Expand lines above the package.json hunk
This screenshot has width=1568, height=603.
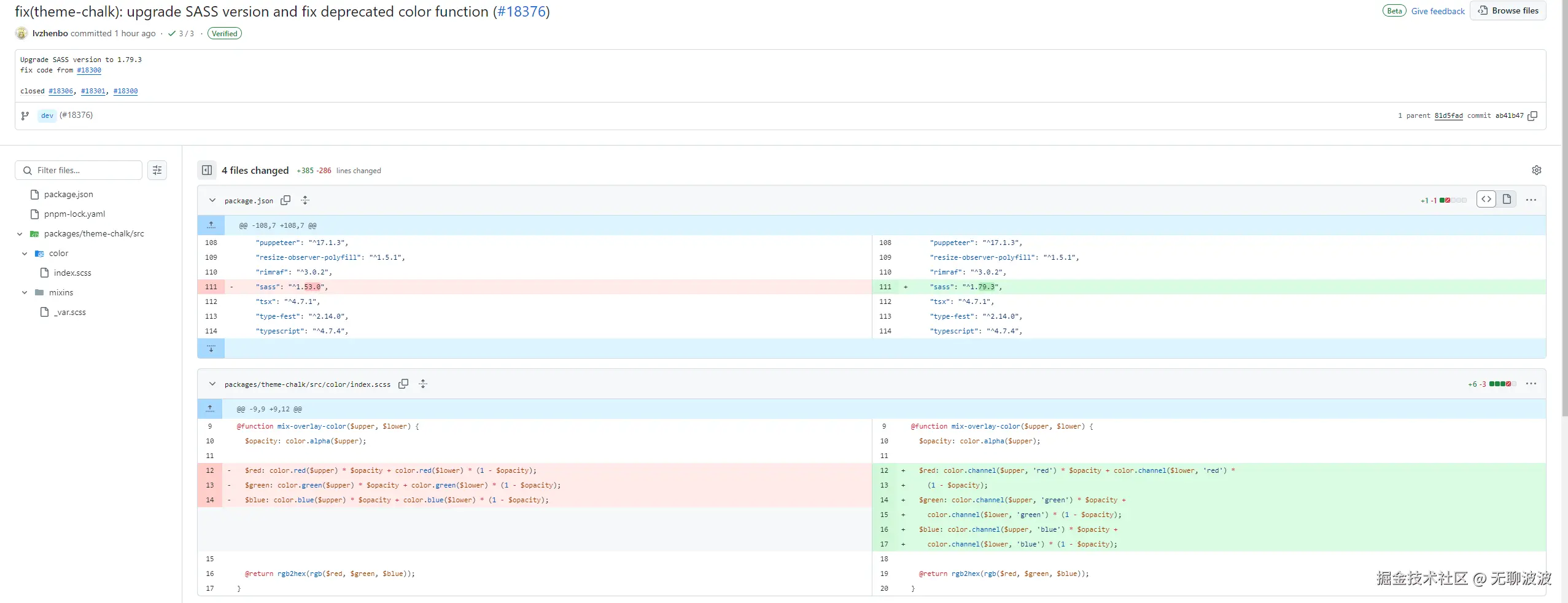tap(211, 225)
